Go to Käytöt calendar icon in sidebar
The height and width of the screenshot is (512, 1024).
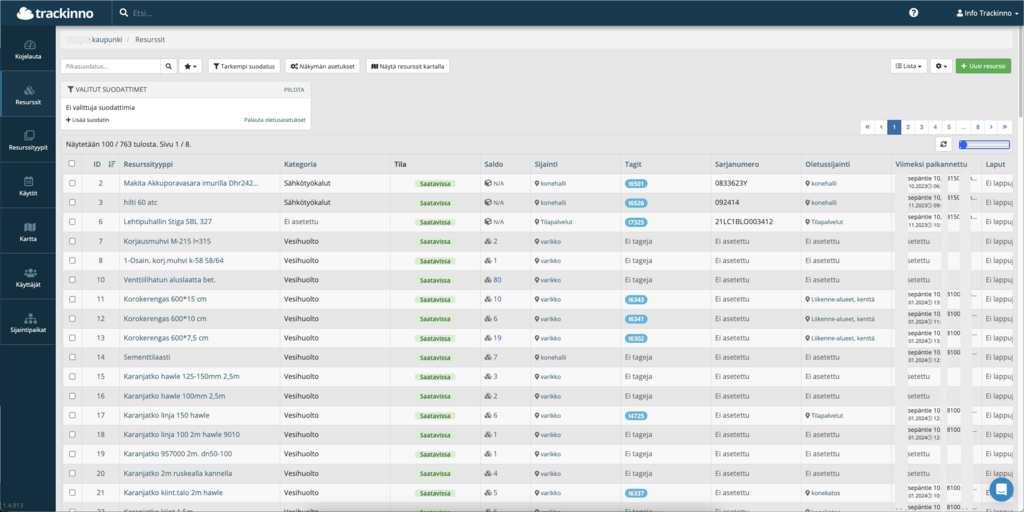[28, 186]
